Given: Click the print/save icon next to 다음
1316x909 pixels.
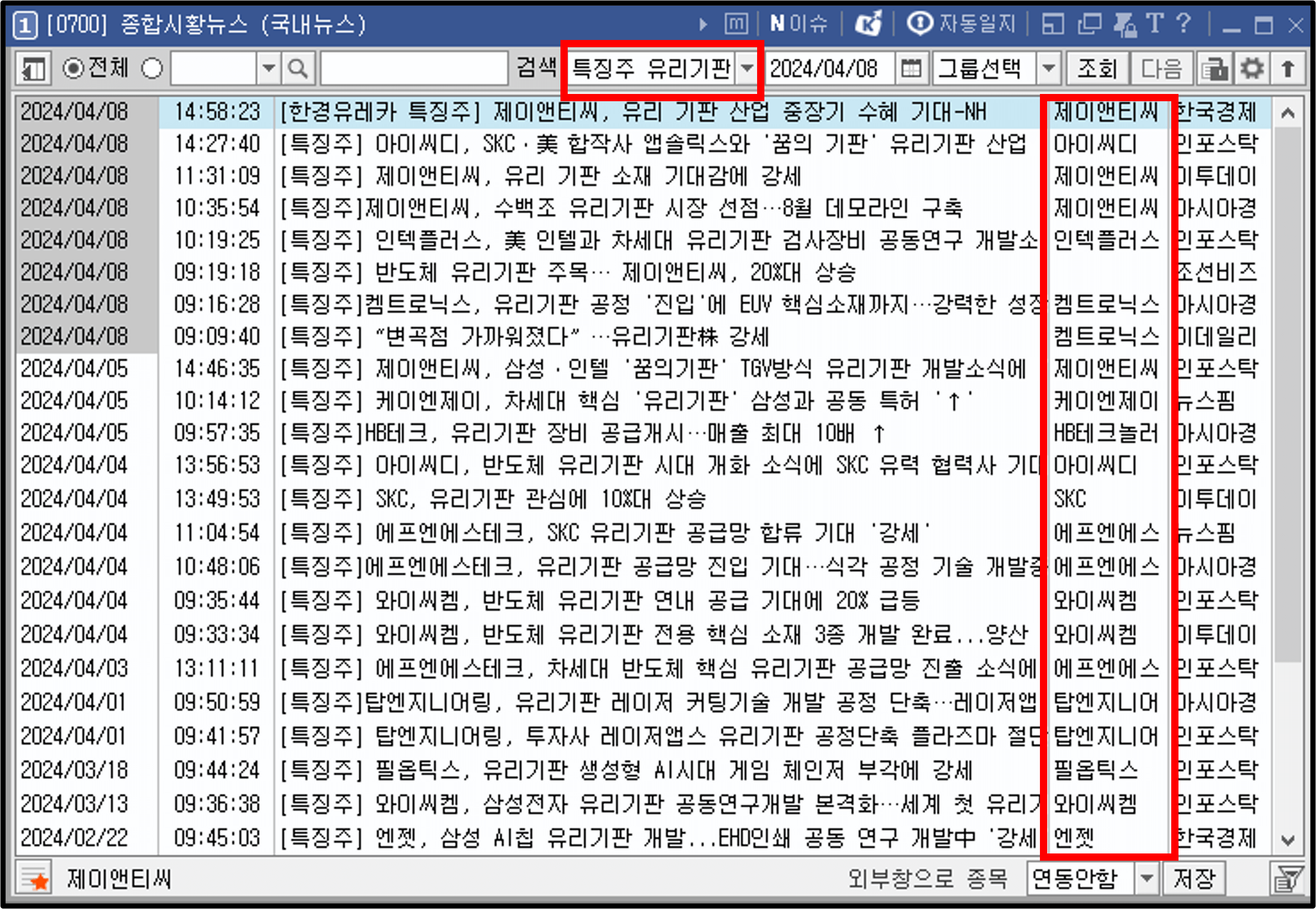Looking at the screenshot, I should pyautogui.click(x=1214, y=69).
